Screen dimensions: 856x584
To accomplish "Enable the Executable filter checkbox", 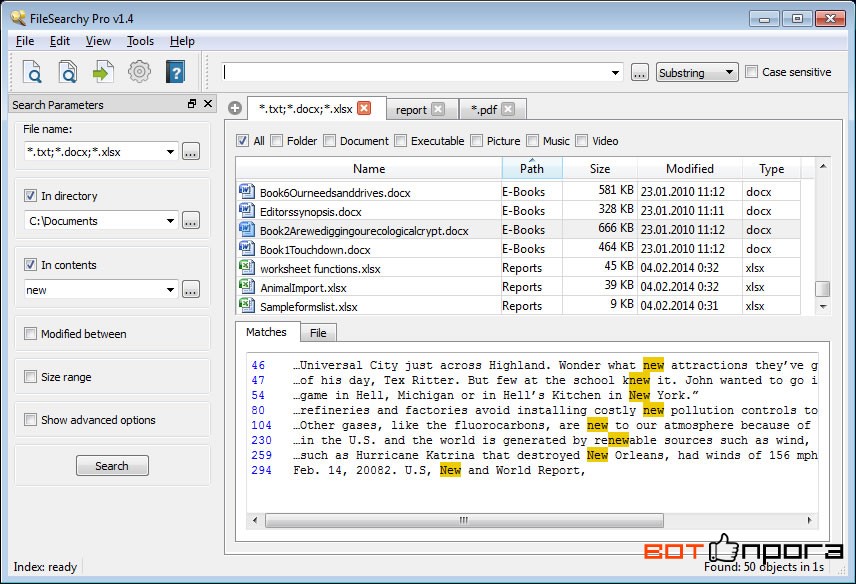I will [x=401, y=141].
